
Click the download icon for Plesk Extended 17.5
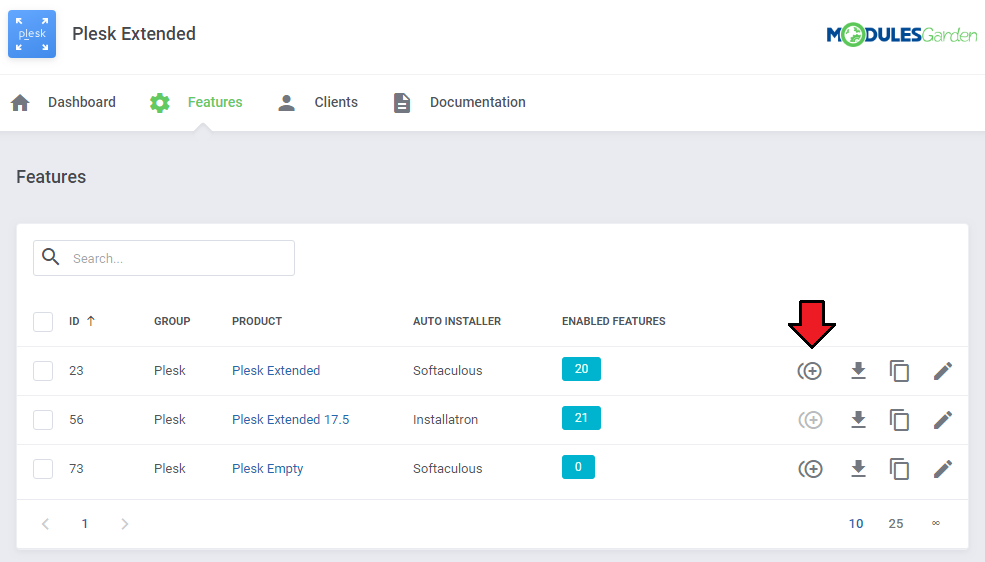click(x=858, y=420)
